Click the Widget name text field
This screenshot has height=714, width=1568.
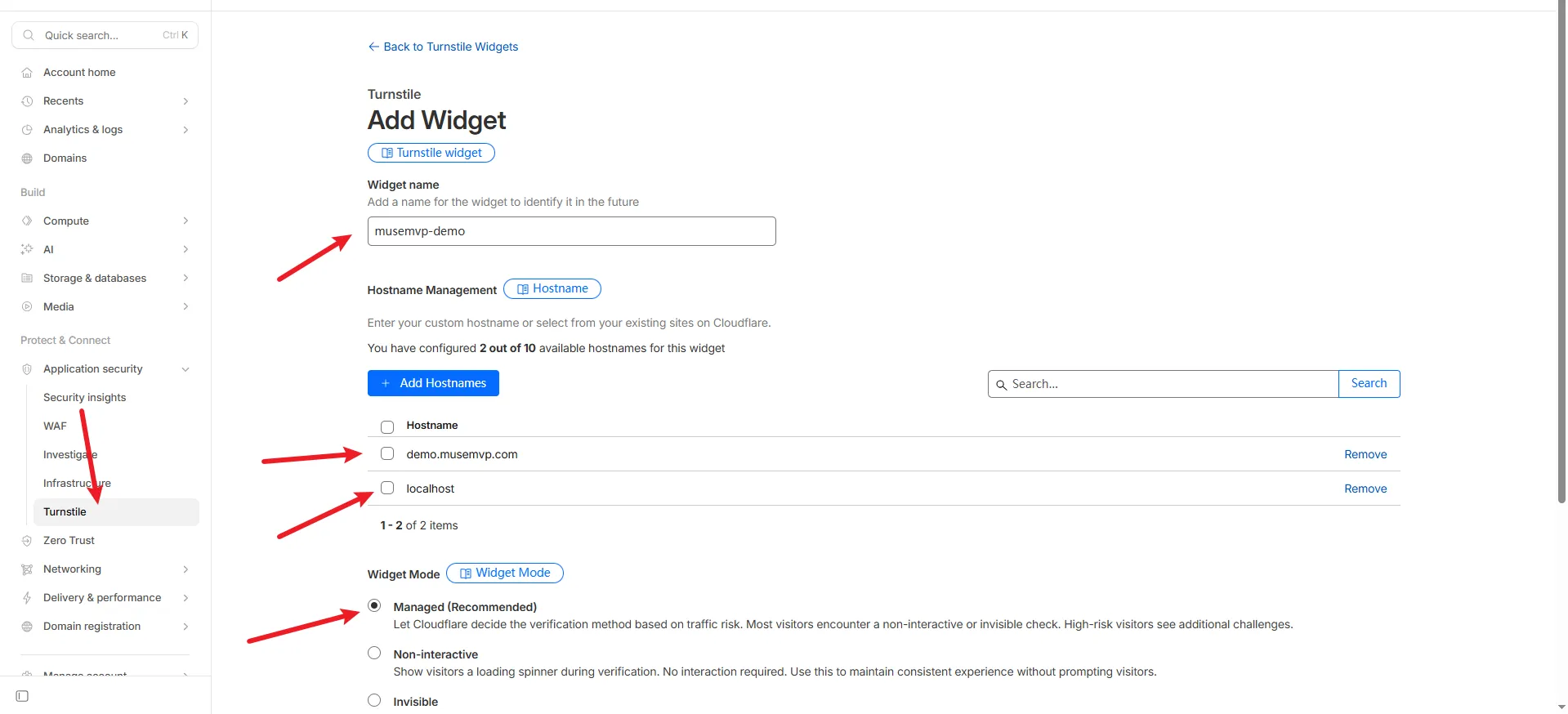pyautogui.click(x=571, y=231)
